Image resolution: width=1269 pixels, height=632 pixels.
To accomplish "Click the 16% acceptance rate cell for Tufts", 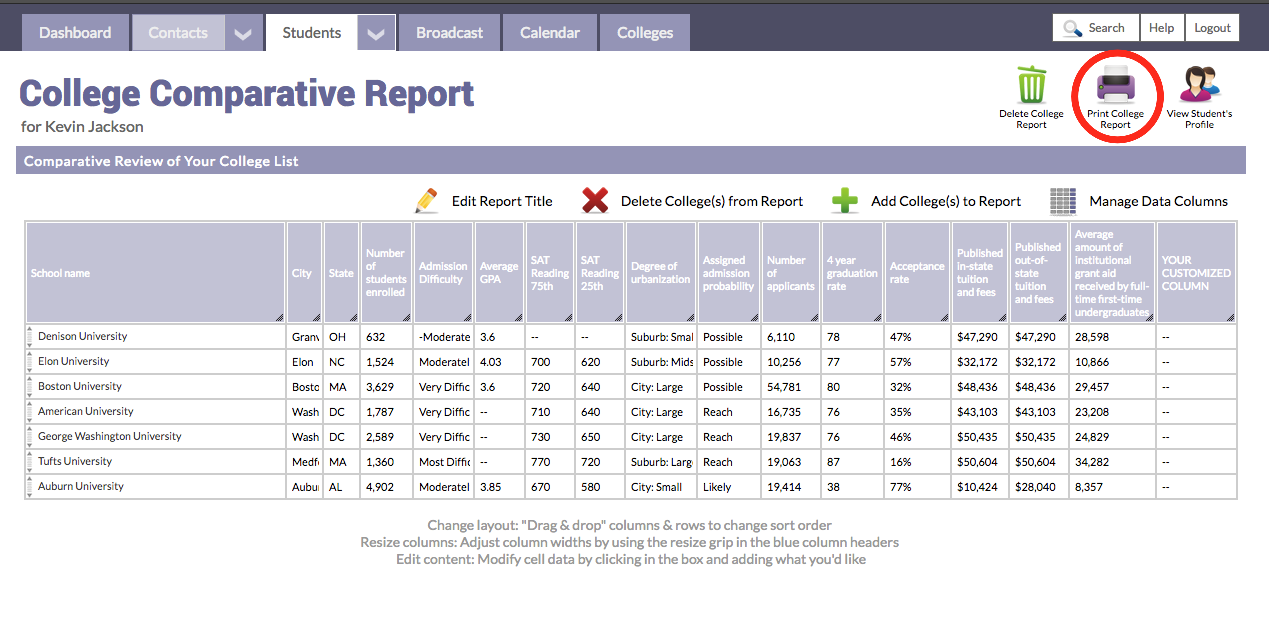I will tap(918, 462).
